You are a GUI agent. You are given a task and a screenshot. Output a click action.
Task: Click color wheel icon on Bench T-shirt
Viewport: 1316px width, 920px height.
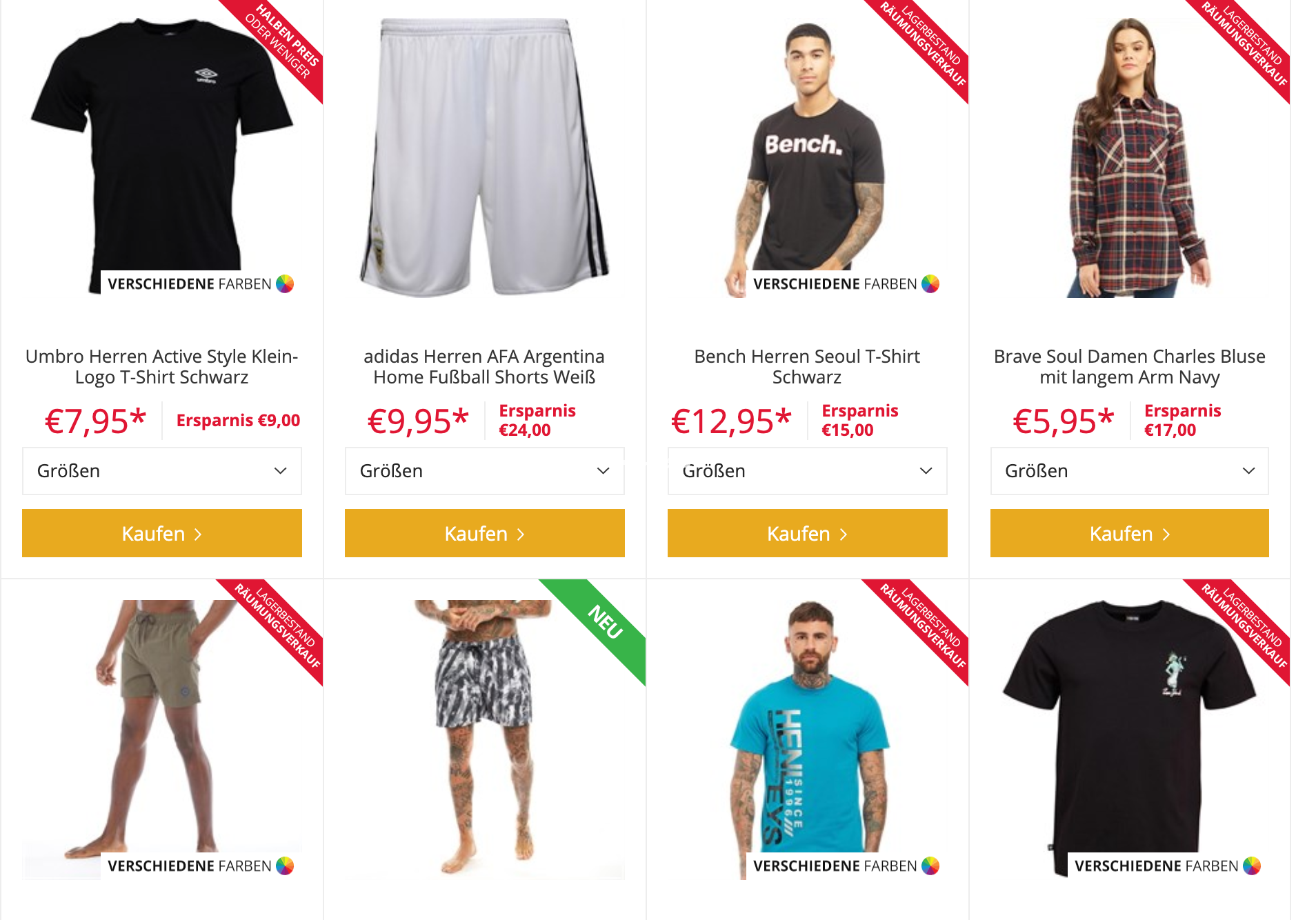[930, 284]
